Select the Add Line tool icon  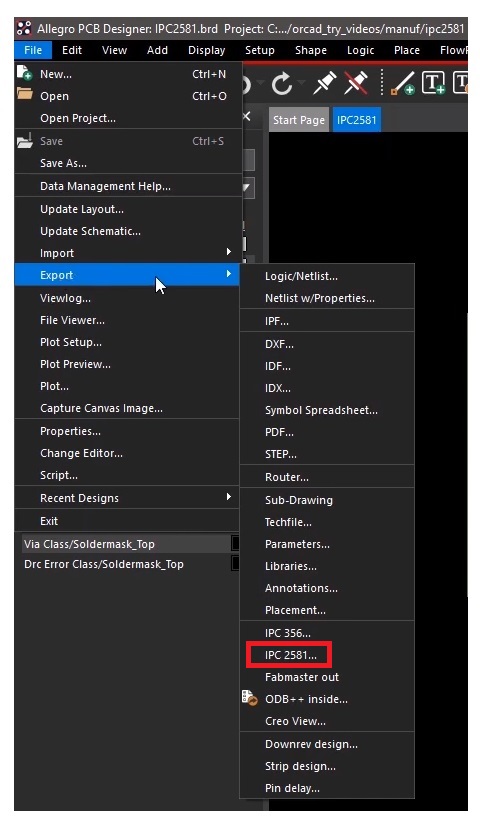pos(402,83)
